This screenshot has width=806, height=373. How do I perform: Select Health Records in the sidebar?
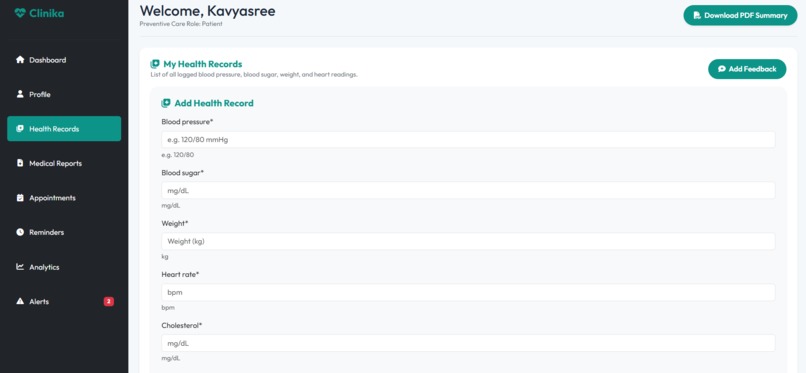click(x=64, y=128)
